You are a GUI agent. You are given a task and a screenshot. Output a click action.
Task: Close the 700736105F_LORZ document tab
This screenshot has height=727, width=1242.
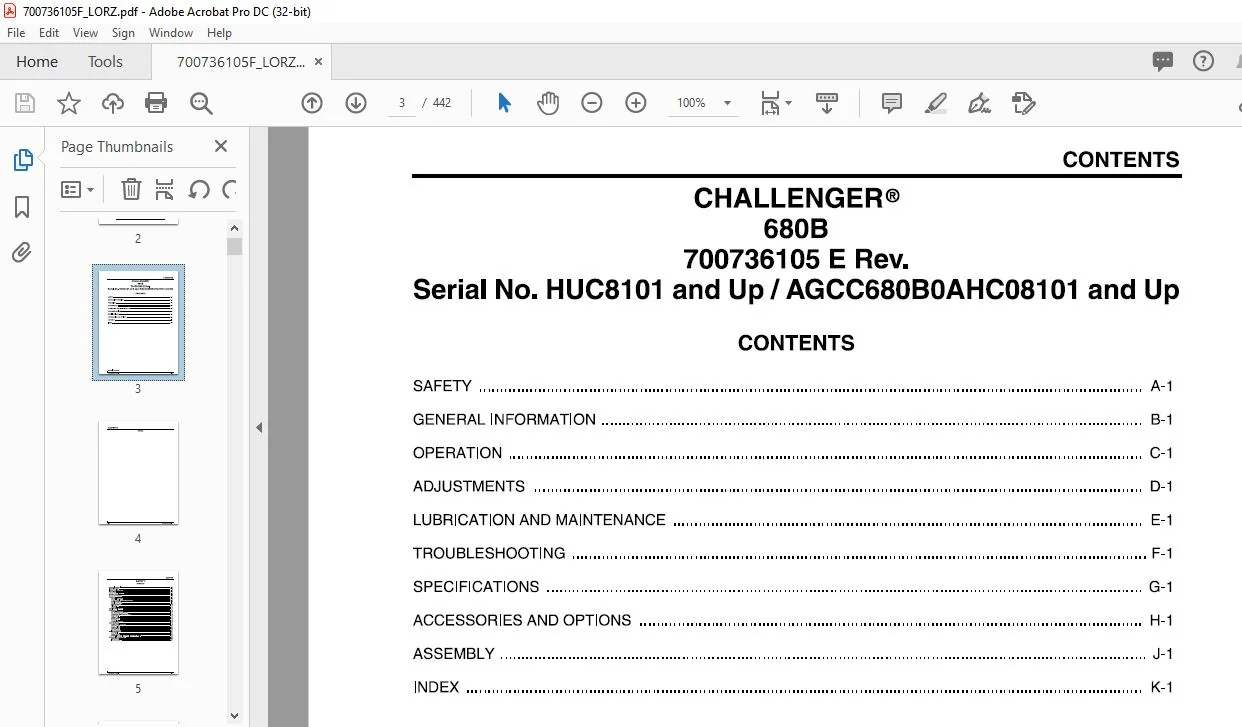319,61
